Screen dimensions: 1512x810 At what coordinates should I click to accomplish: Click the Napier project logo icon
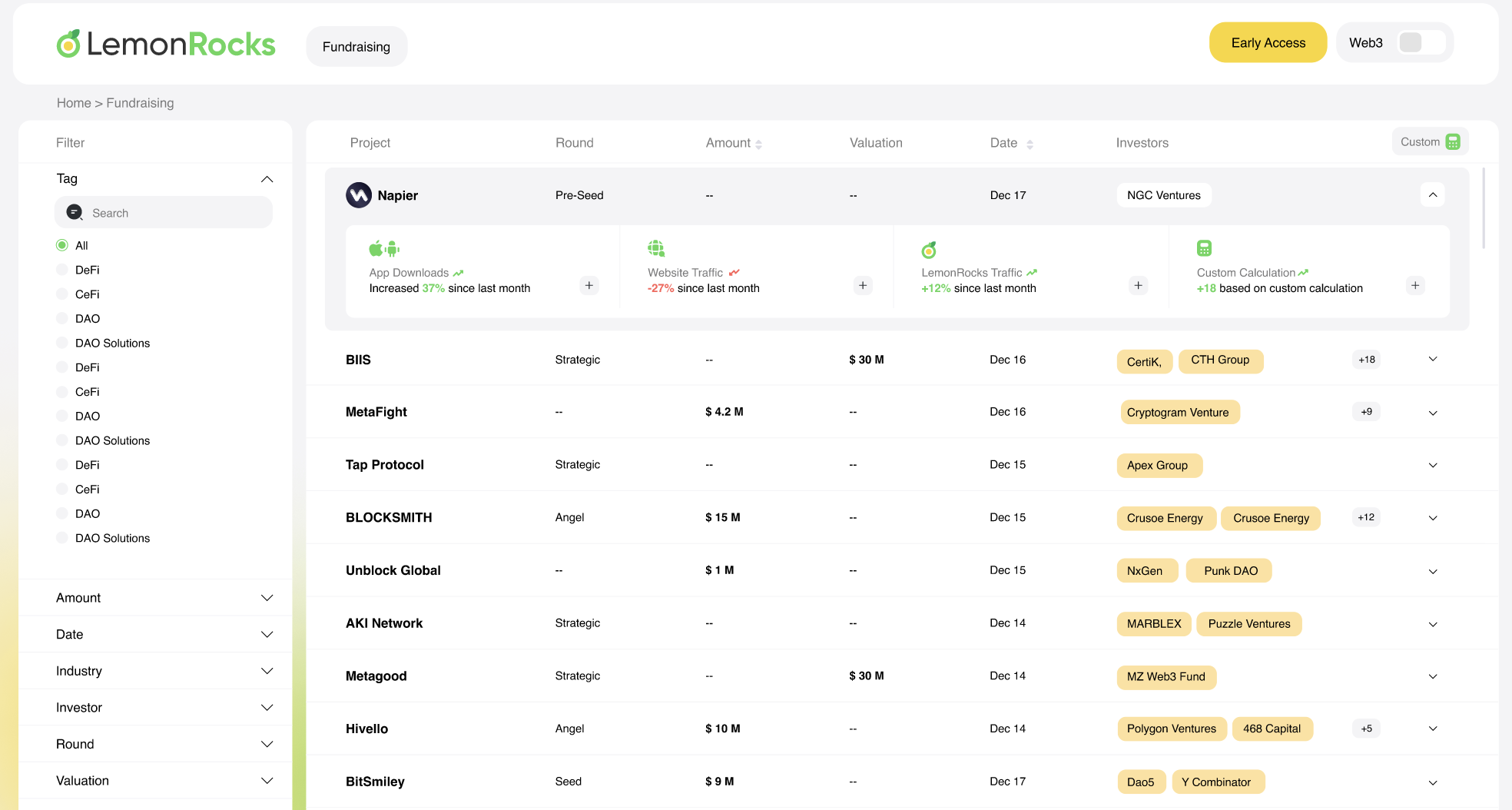point(359,195)
